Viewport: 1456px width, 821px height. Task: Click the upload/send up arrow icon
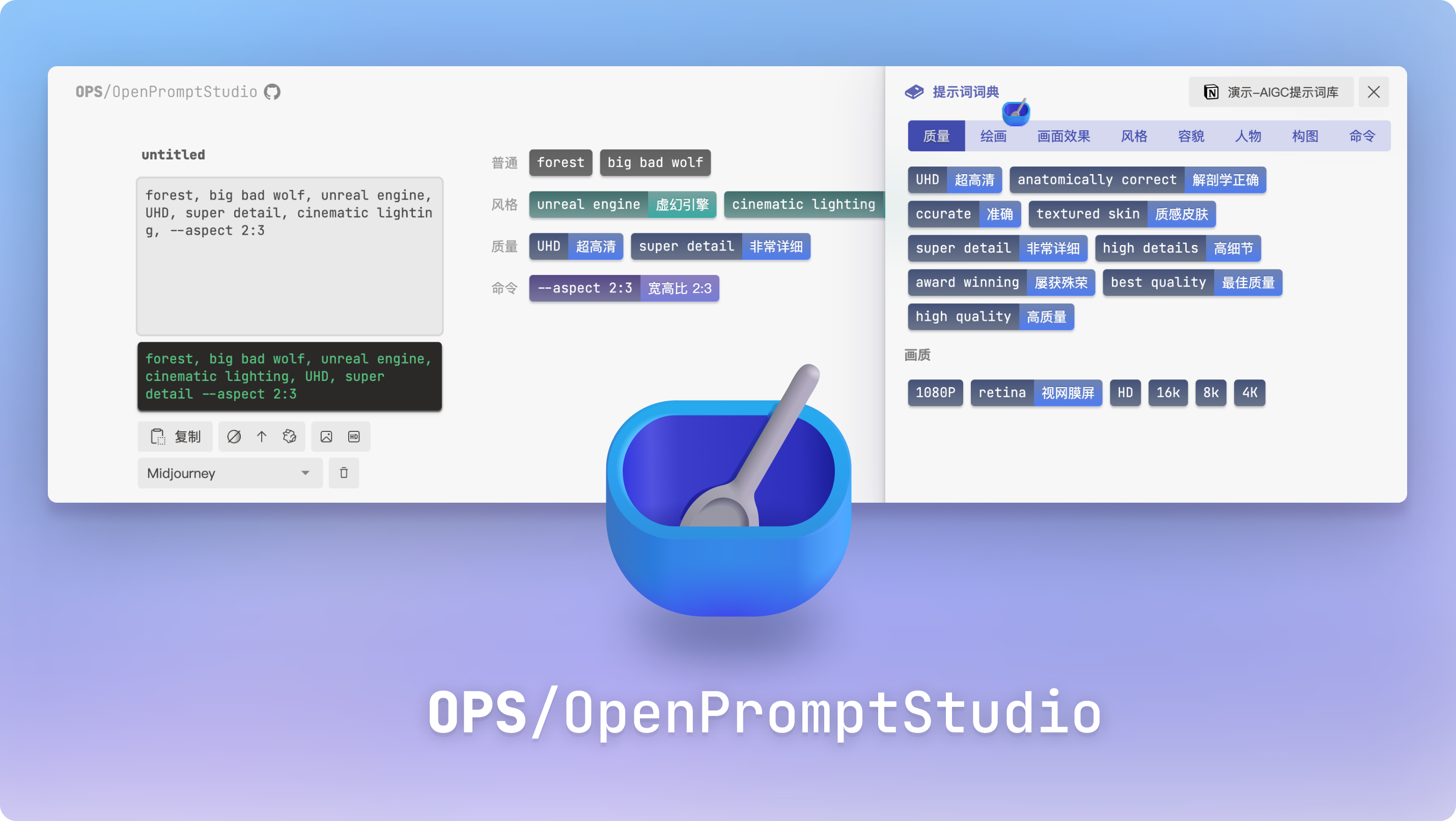click(262, 436)
